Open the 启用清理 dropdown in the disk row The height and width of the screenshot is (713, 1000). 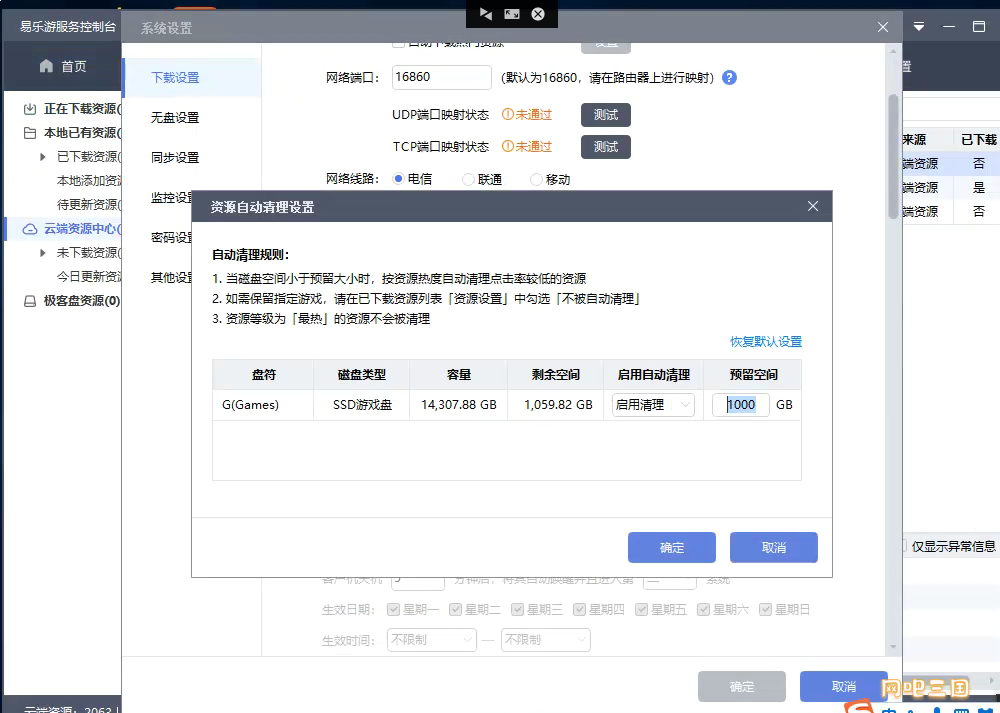654,405
